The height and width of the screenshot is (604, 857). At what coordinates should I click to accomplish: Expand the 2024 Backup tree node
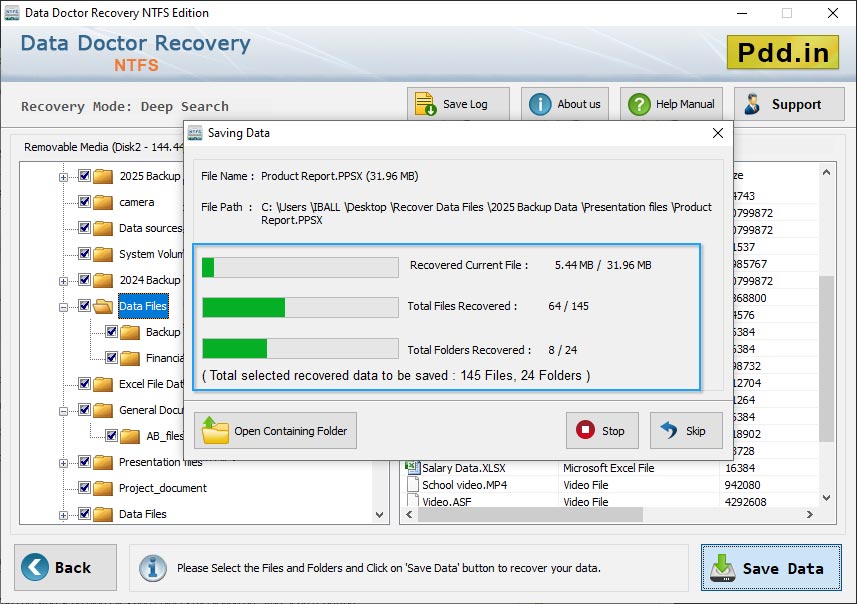pos(63,281)
